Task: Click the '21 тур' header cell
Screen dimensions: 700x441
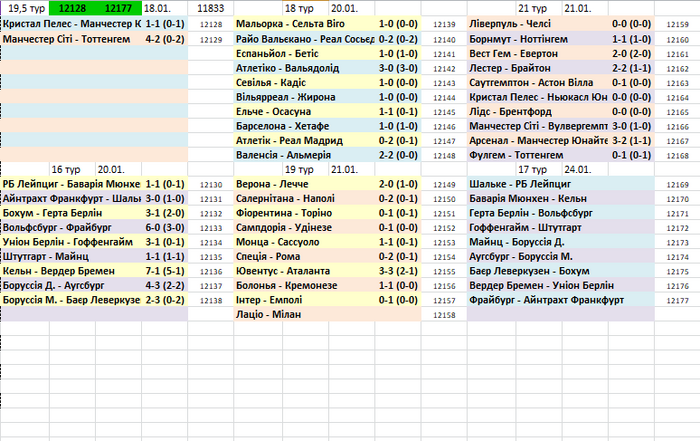Action: pos(539,8)
